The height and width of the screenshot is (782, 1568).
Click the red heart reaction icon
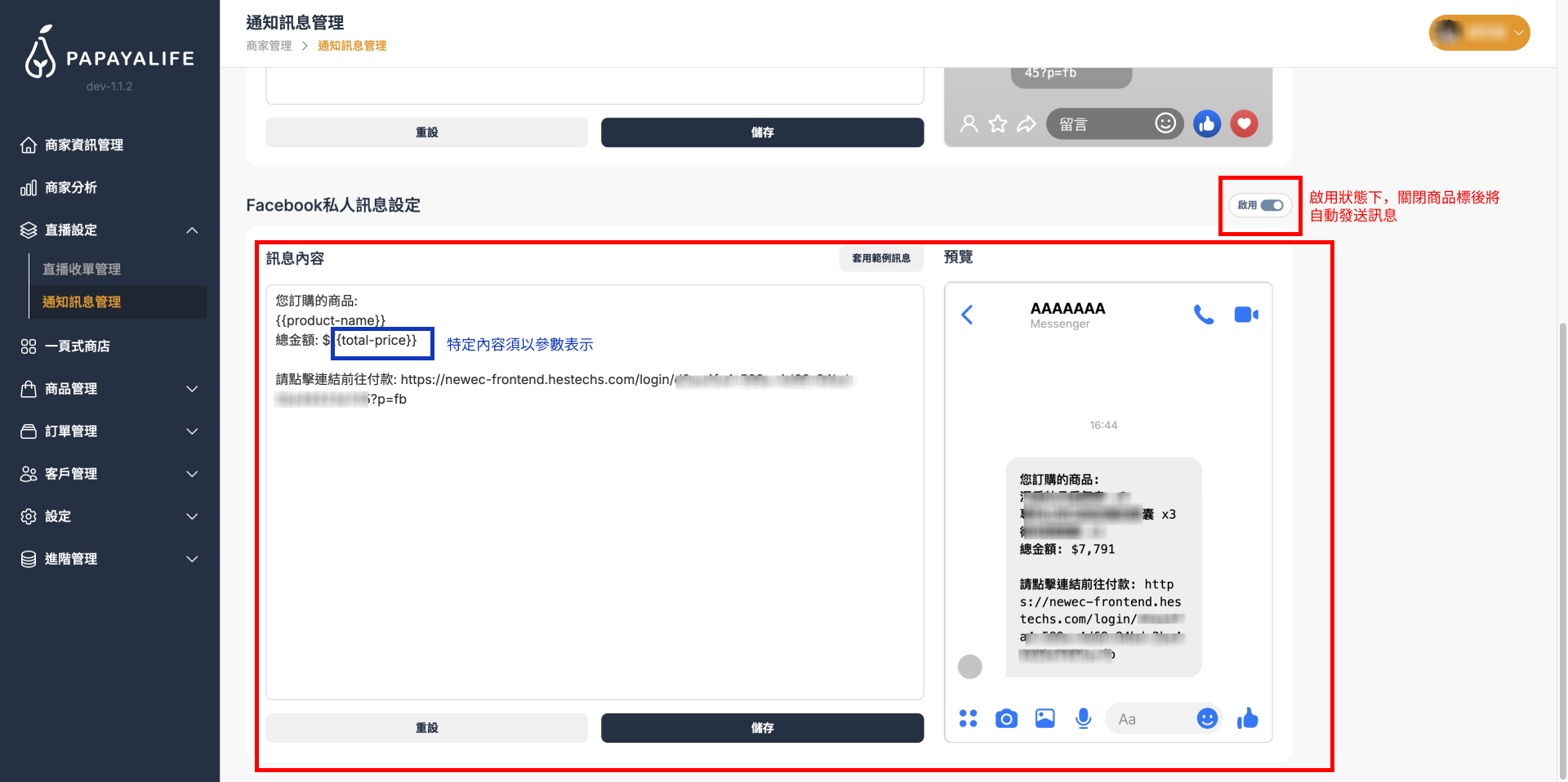pos(1244,124)
